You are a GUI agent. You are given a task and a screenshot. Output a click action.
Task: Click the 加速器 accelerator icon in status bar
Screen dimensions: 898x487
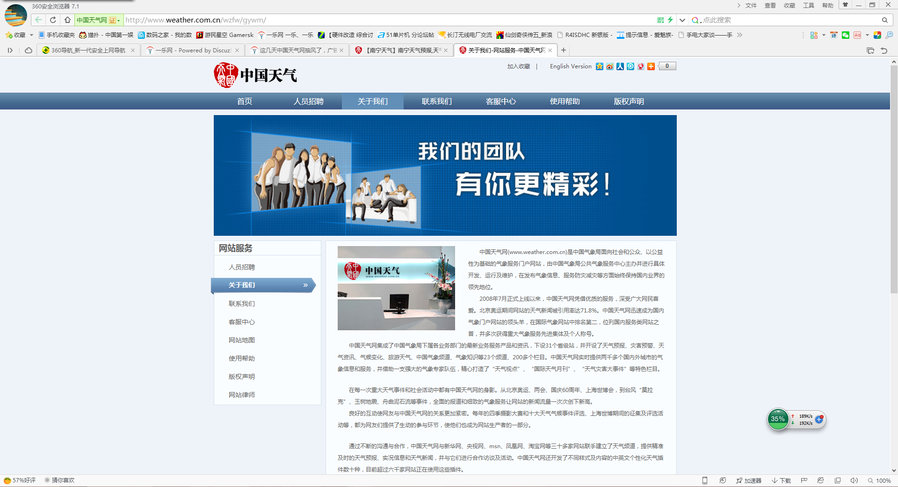[x=749, y=481]
